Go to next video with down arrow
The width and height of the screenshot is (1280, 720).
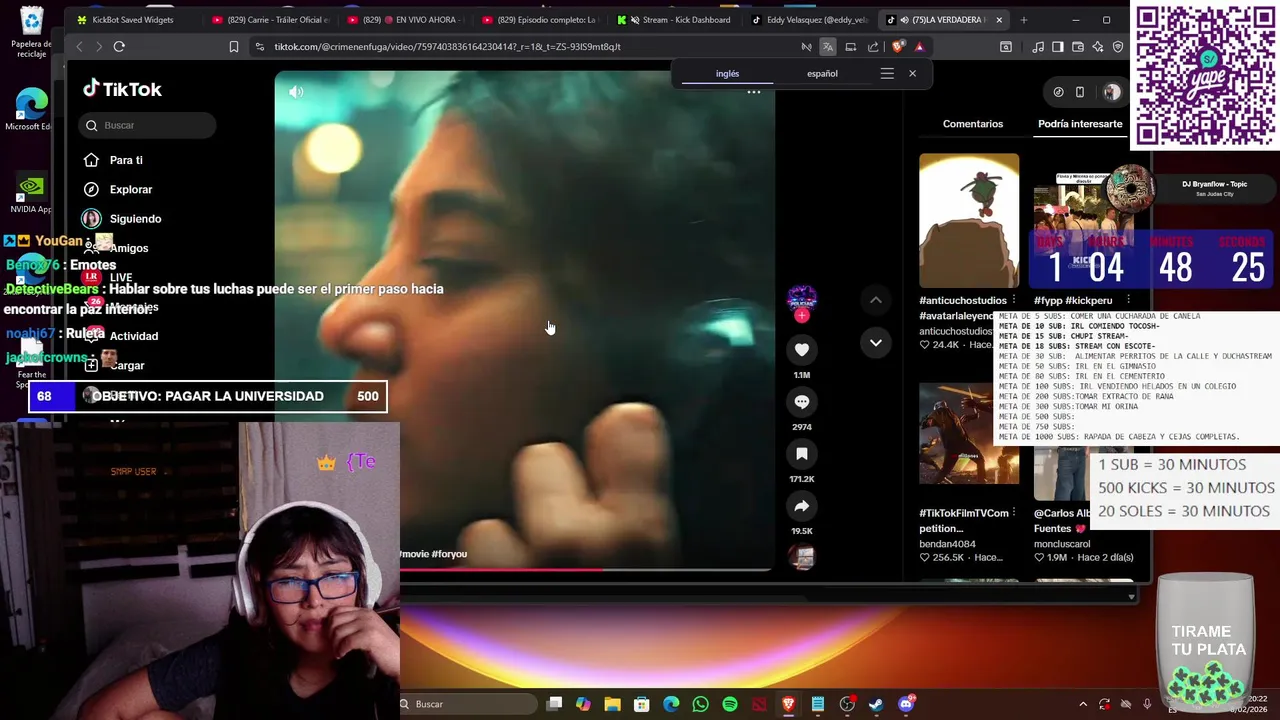[x=875, y=342]
